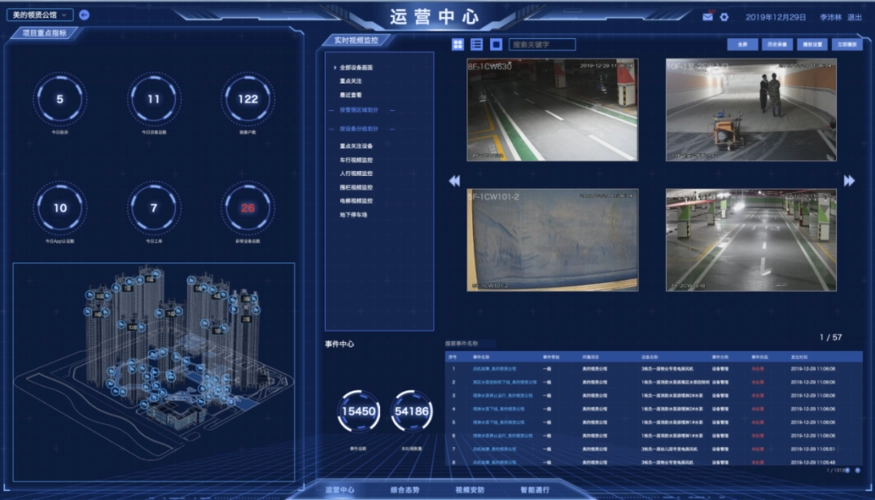This screenshot has height=500, width=875.
Task: Click the event name search field
Action: tap(480, 342)
